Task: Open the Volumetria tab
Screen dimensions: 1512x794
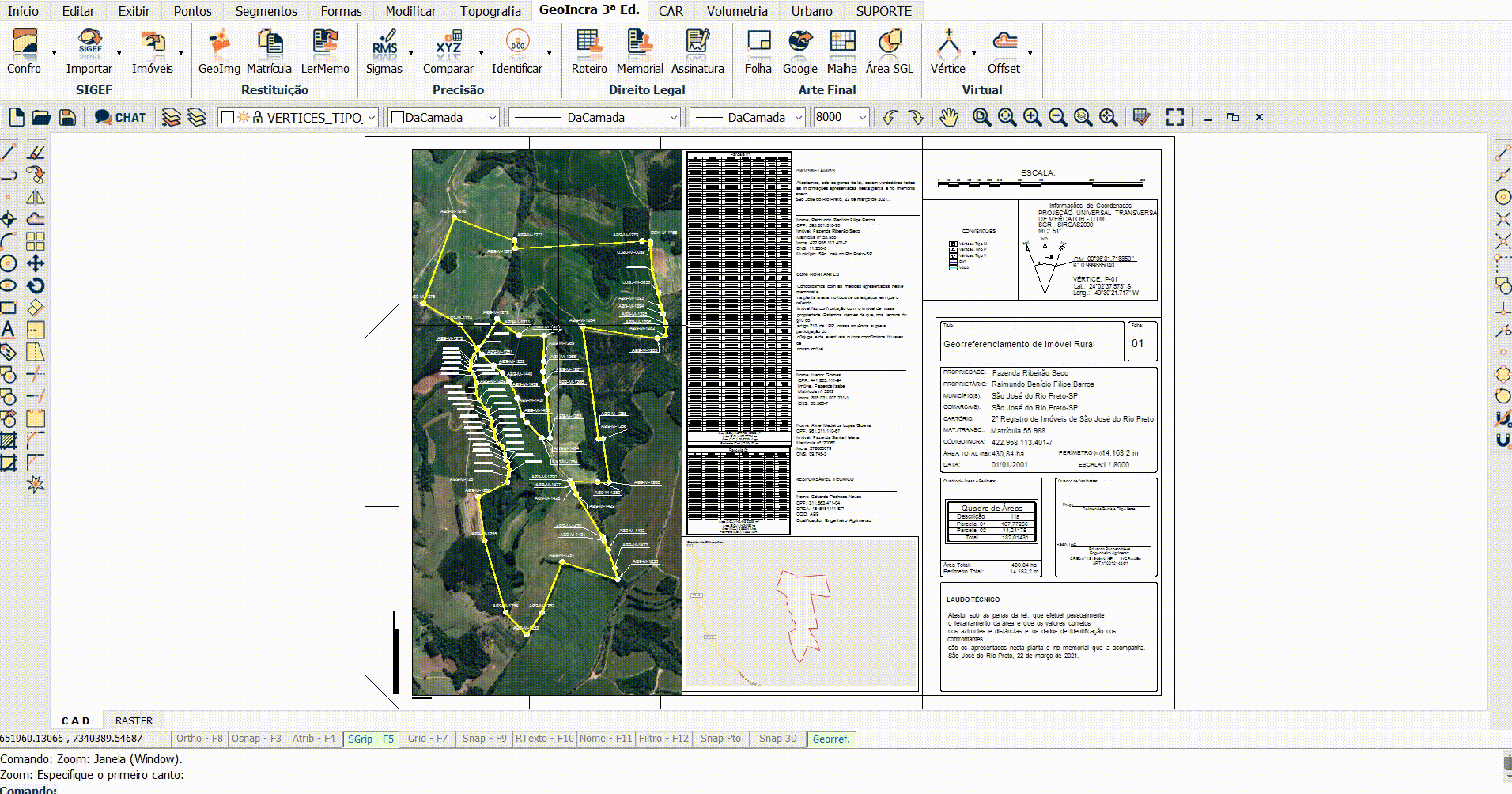Action: point(737,11)
